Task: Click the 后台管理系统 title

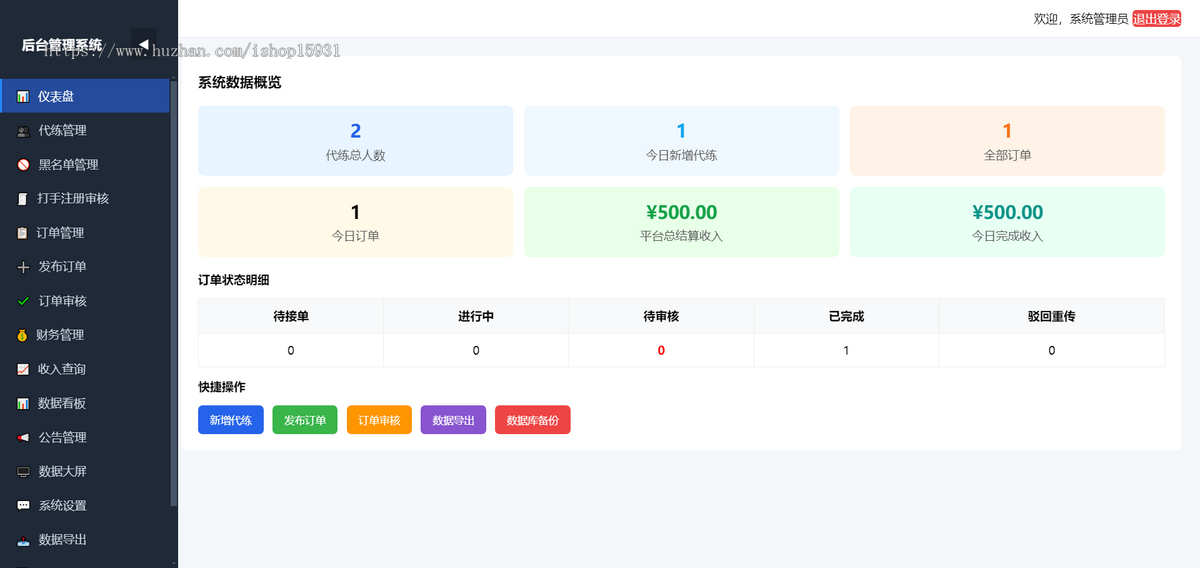Action: click(62, 45)
